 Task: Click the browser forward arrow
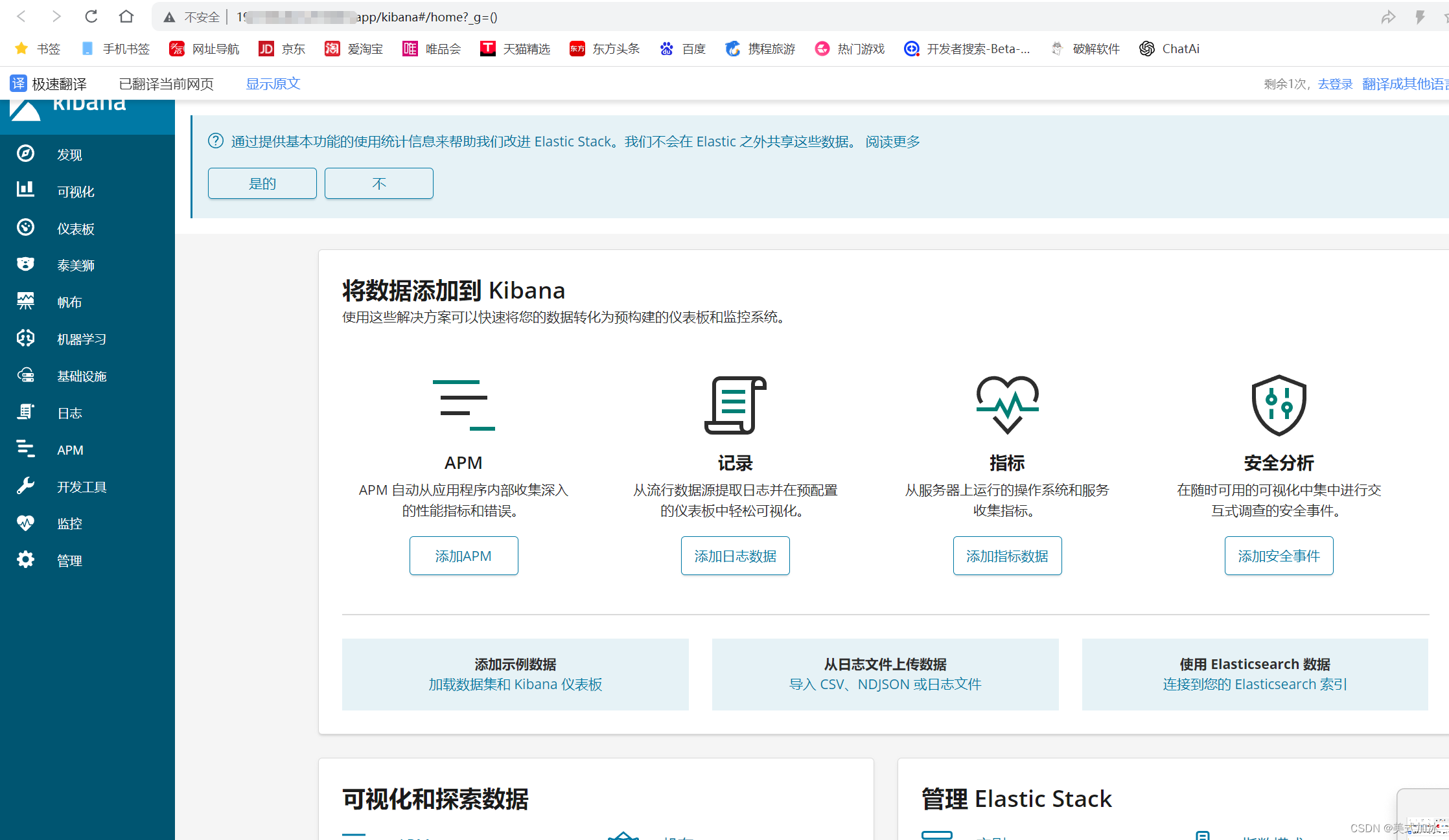click(x=56, y=16)
